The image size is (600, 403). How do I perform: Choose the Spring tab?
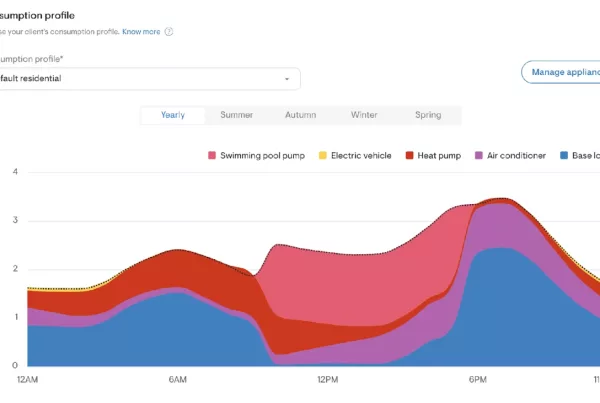point(428,115)
